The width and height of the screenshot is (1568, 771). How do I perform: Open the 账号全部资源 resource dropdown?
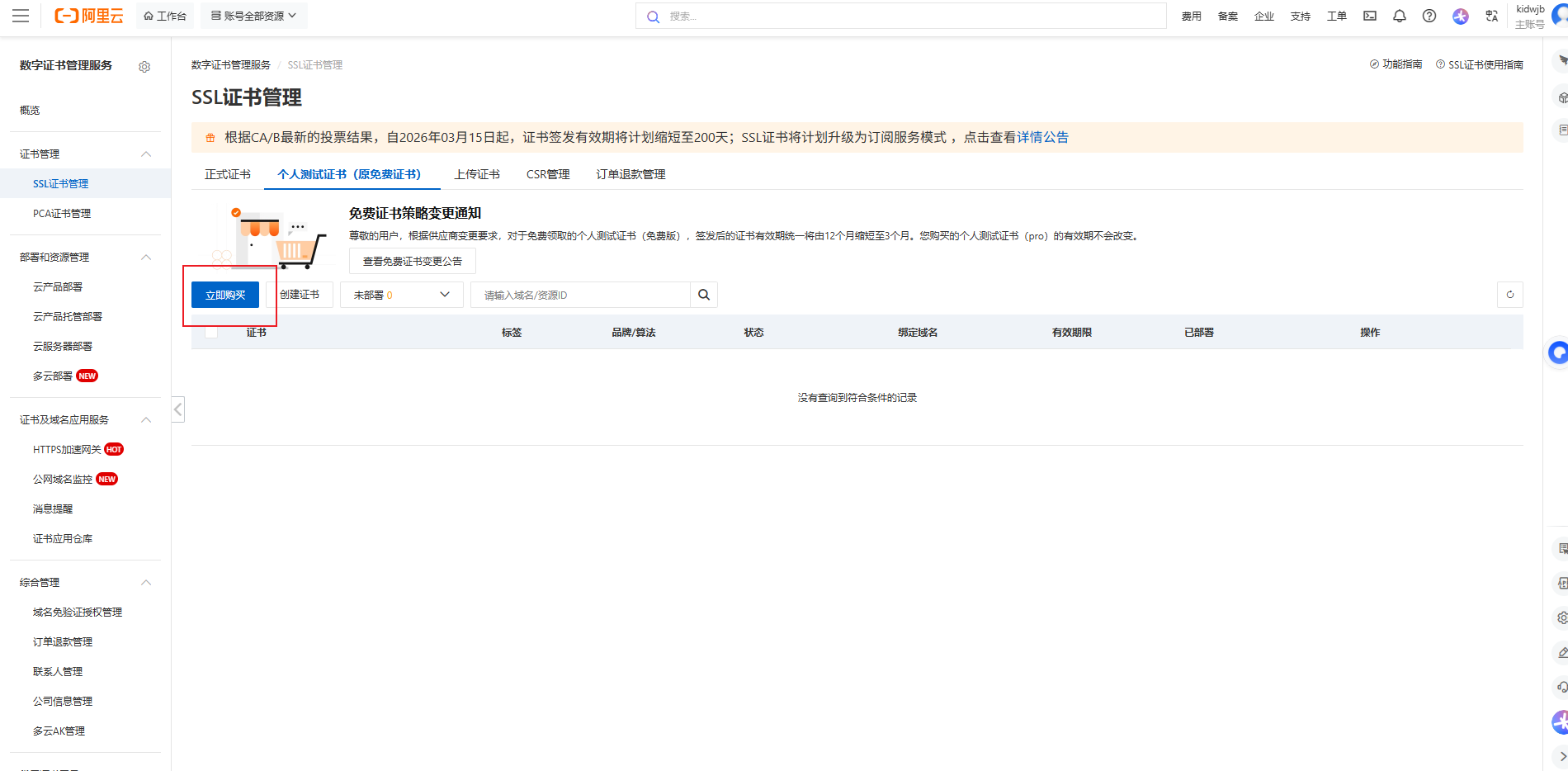tap(253, 15)
